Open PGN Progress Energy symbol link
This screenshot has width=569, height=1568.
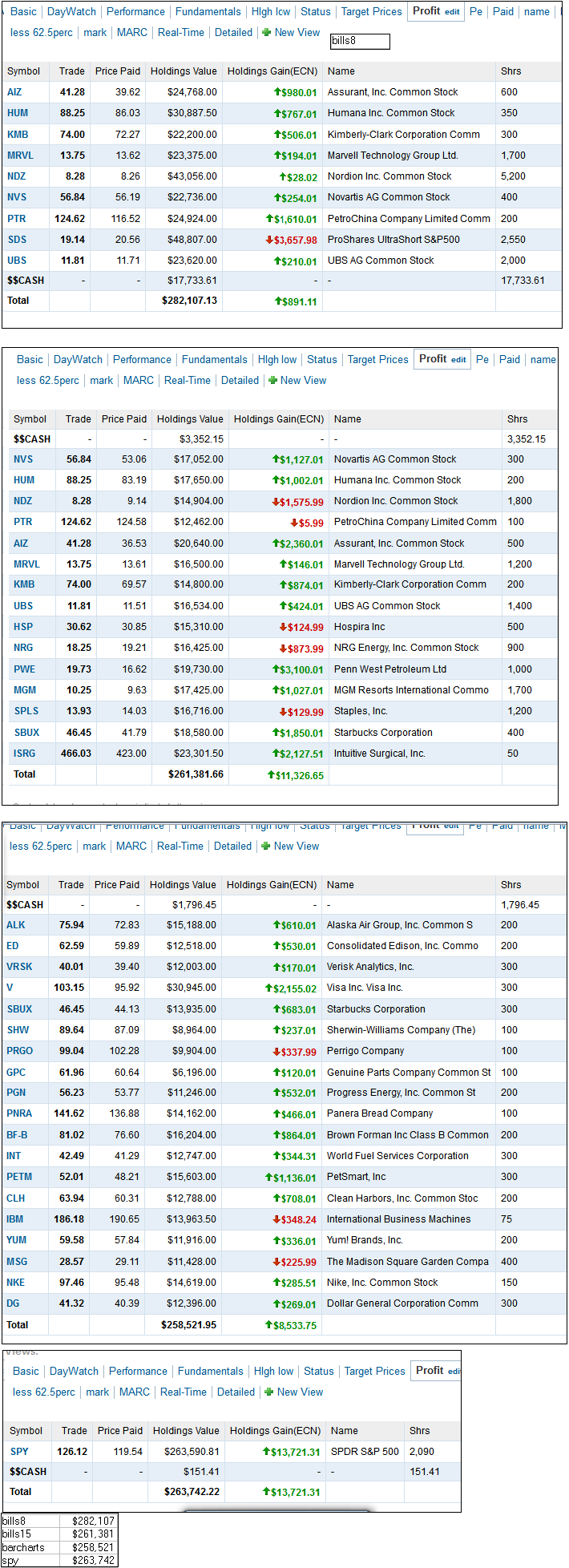point(16,1092)
